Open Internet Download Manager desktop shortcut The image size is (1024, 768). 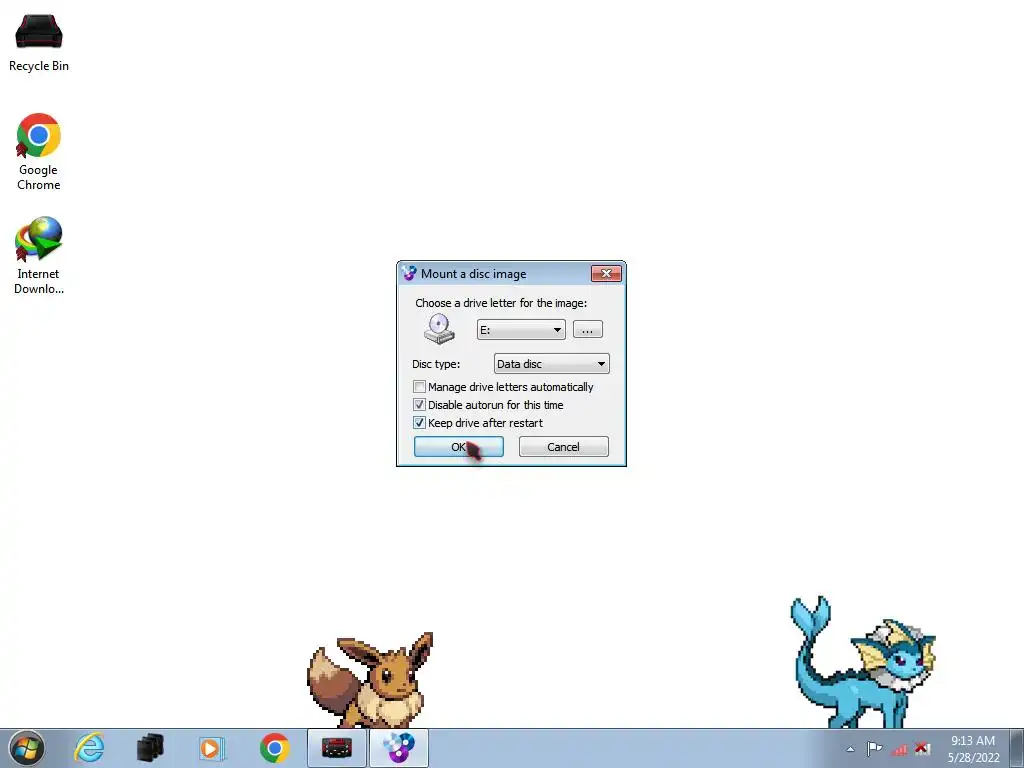(39, 255)
